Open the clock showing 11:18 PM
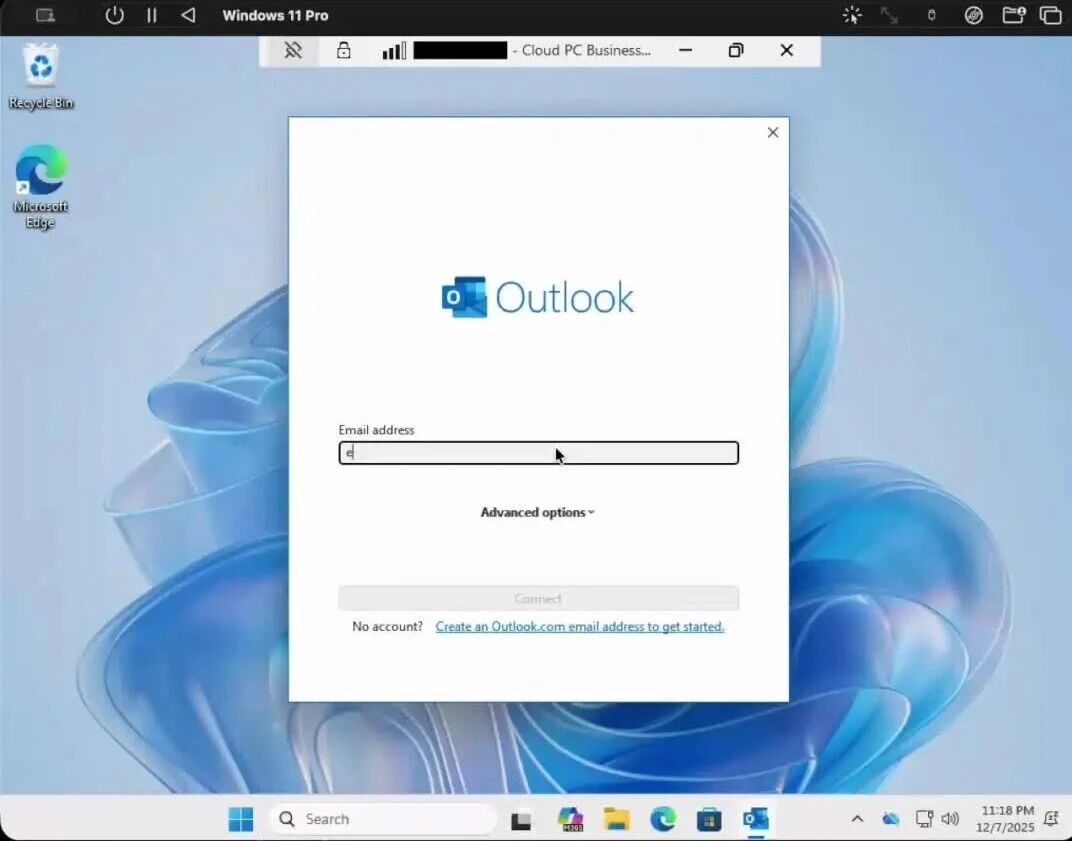The width and height of the screenshot is (1072, 841). [x=1005, y=818]
